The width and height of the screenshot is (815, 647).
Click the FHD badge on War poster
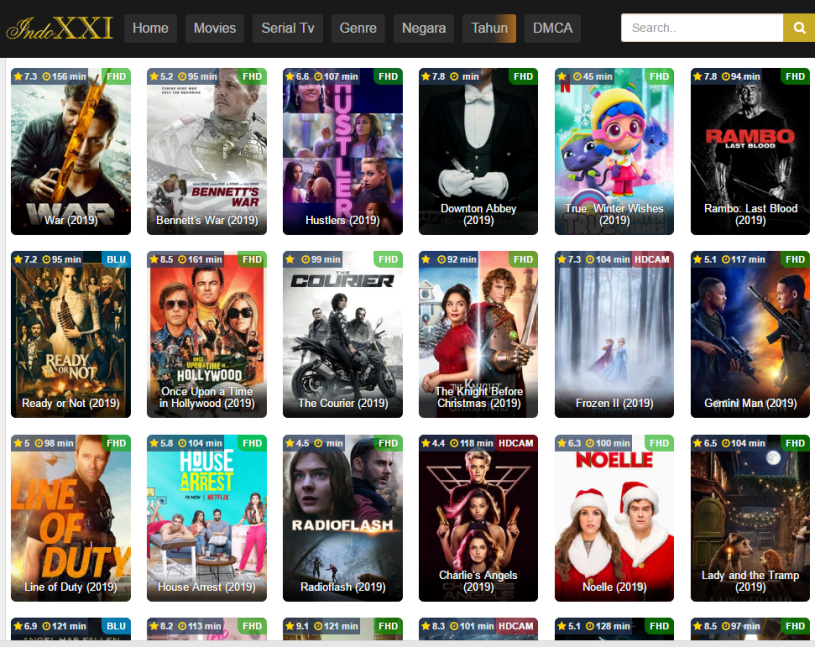(x=116, y=76)
